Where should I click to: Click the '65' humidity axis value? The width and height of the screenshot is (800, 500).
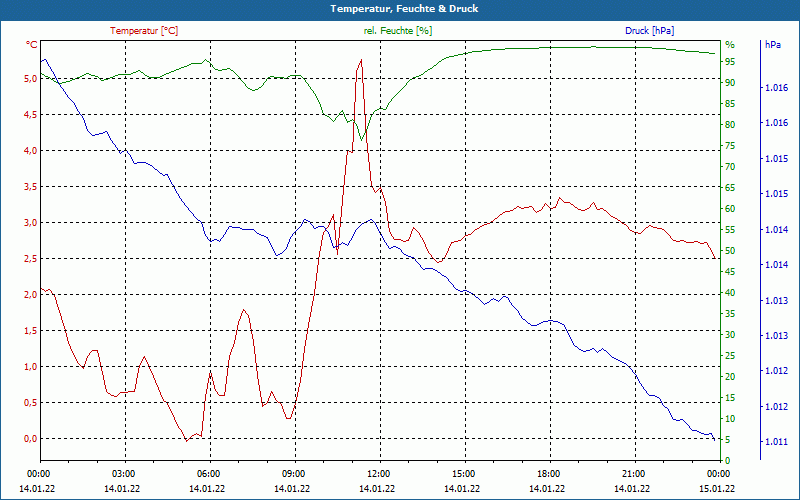coord(730,188)
